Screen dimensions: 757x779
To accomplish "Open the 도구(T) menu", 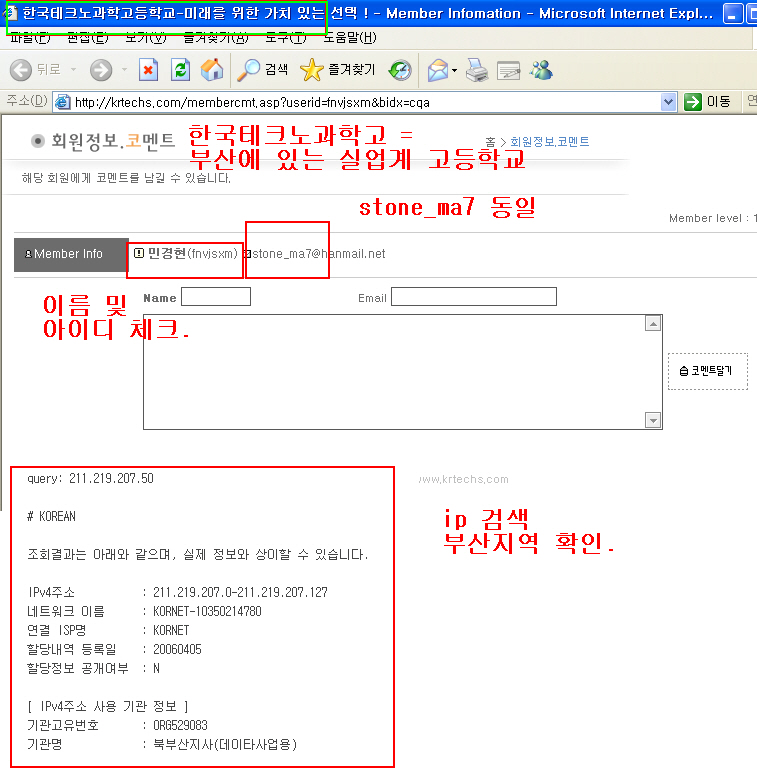I will [286, 38].
